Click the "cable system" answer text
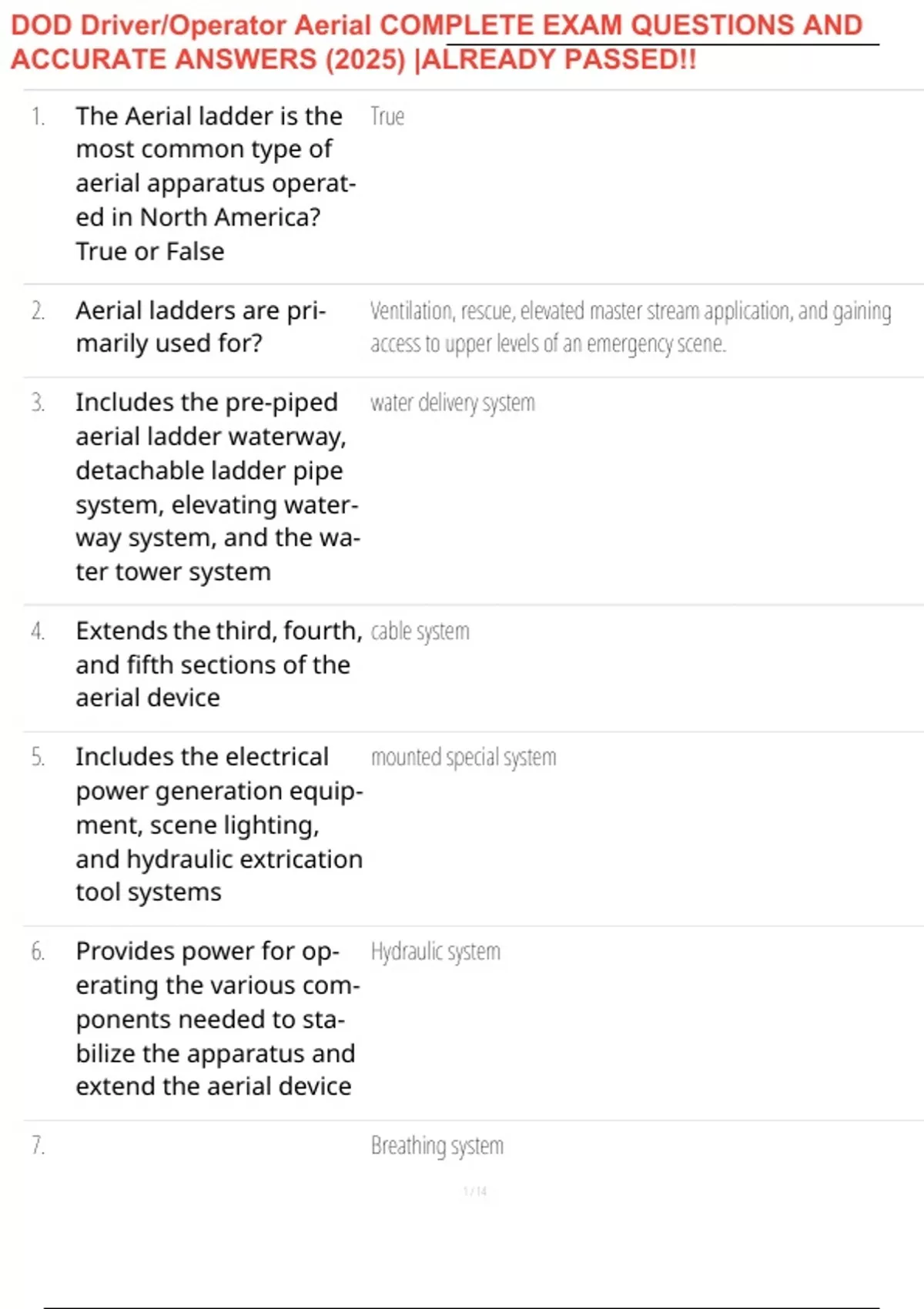Viewport: 924px width, 1309px height. [420, 631]
